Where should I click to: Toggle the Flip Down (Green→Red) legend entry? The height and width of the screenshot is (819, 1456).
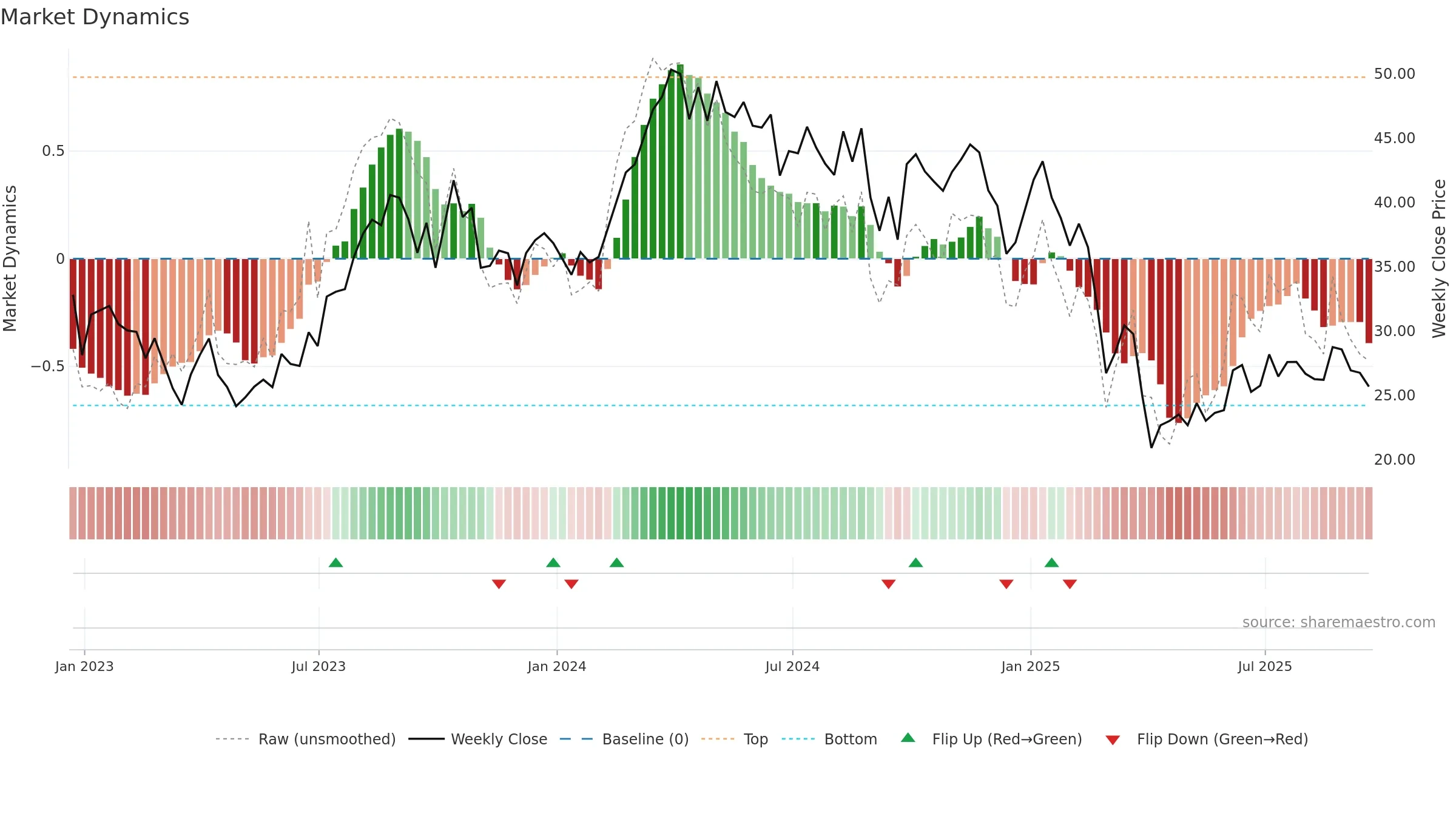1206,739
